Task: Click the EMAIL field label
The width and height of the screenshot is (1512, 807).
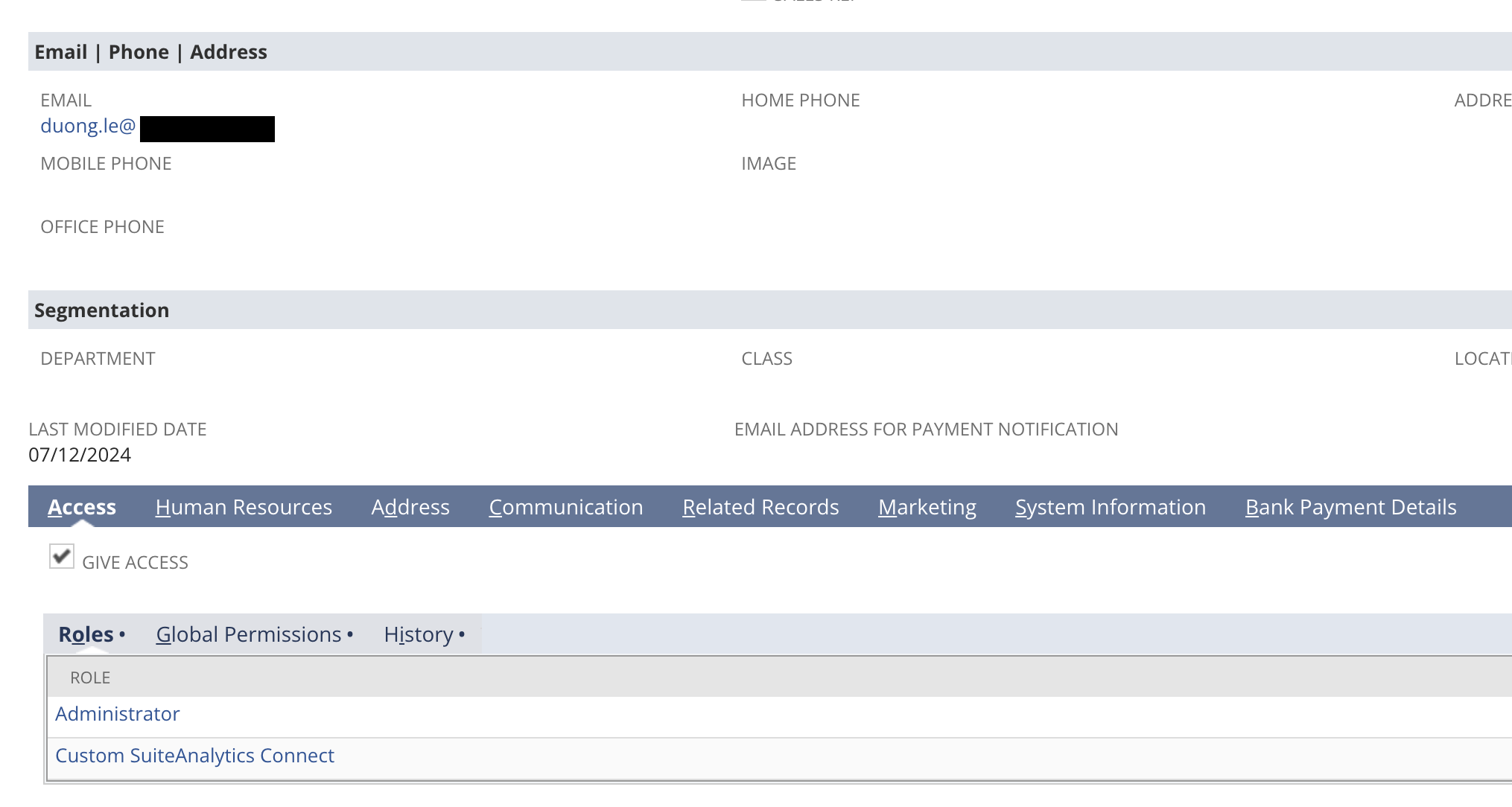Action: [x=66, y=101]
